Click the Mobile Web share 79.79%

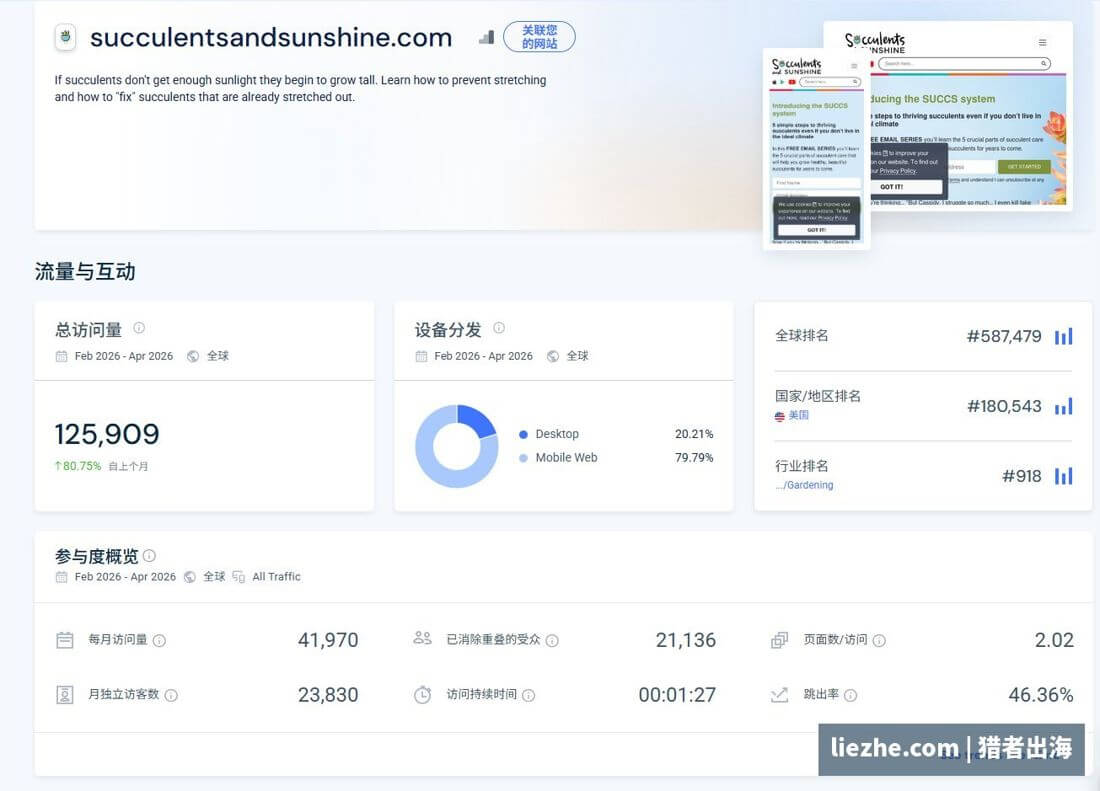pyautogui.click(x=694, y=458)
